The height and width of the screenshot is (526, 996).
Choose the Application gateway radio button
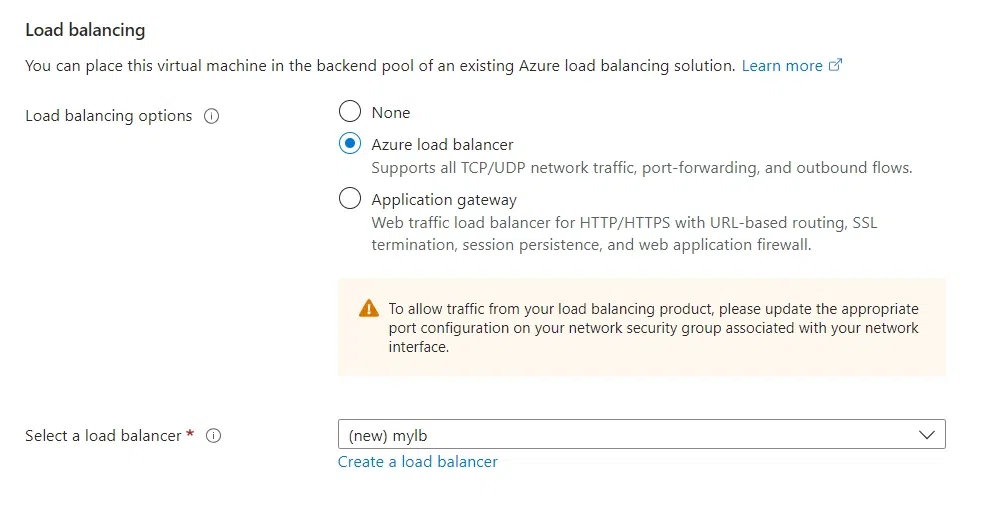pyautogui.click(x=349, y=199)
